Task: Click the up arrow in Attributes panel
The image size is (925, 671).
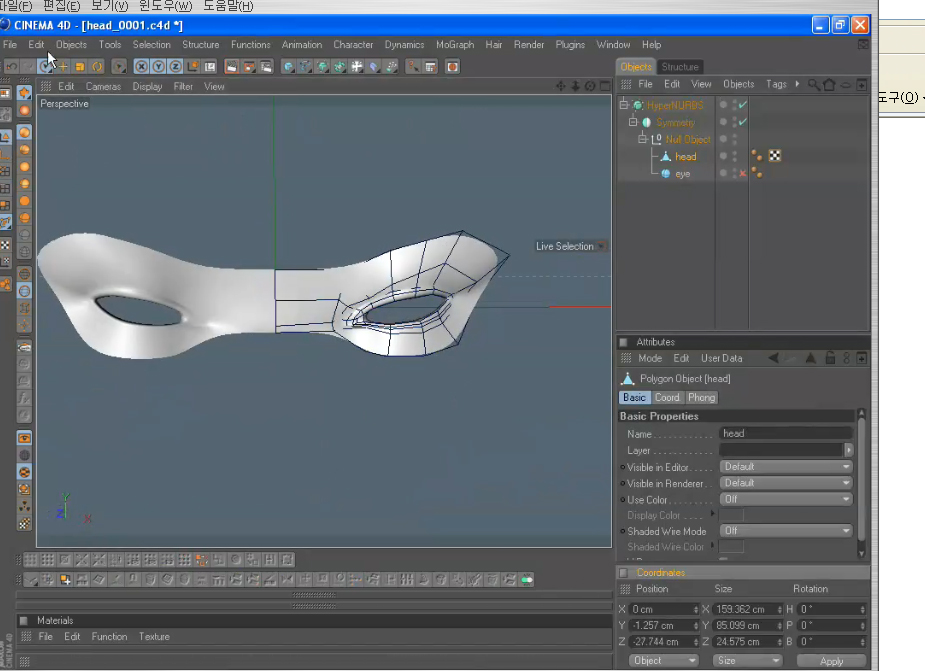Action: pos(811,358)
